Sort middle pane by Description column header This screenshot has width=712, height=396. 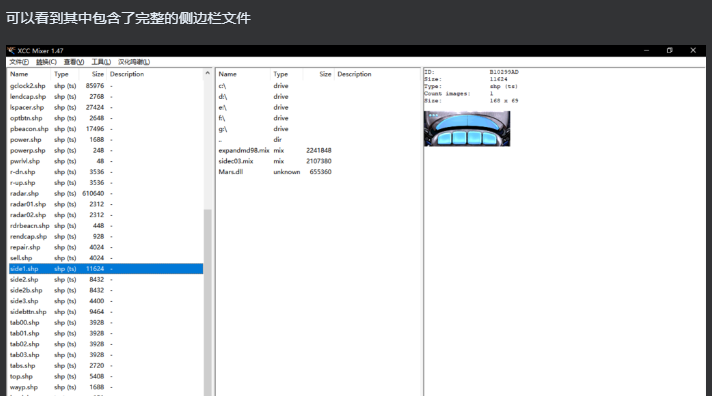coord(377,74)
